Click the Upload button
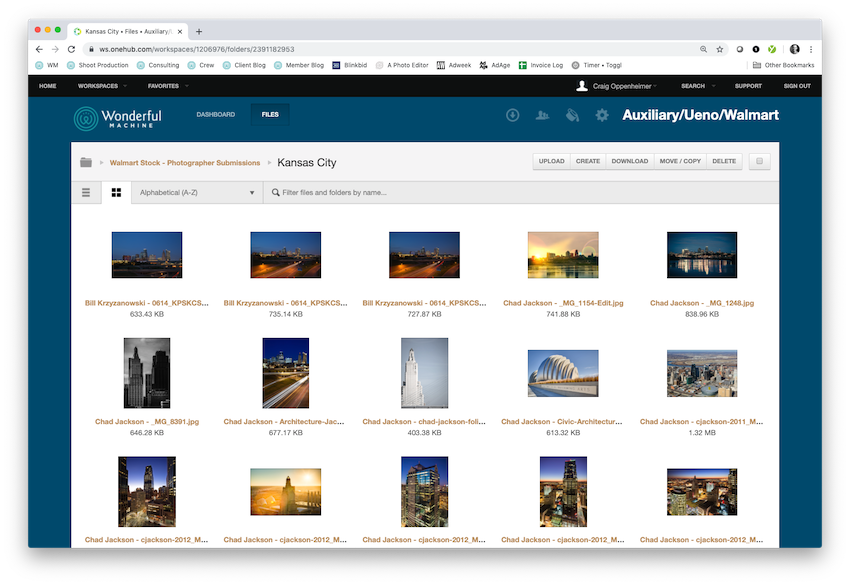This screenshot has width=850, height=585. click(x=551, y=161)
